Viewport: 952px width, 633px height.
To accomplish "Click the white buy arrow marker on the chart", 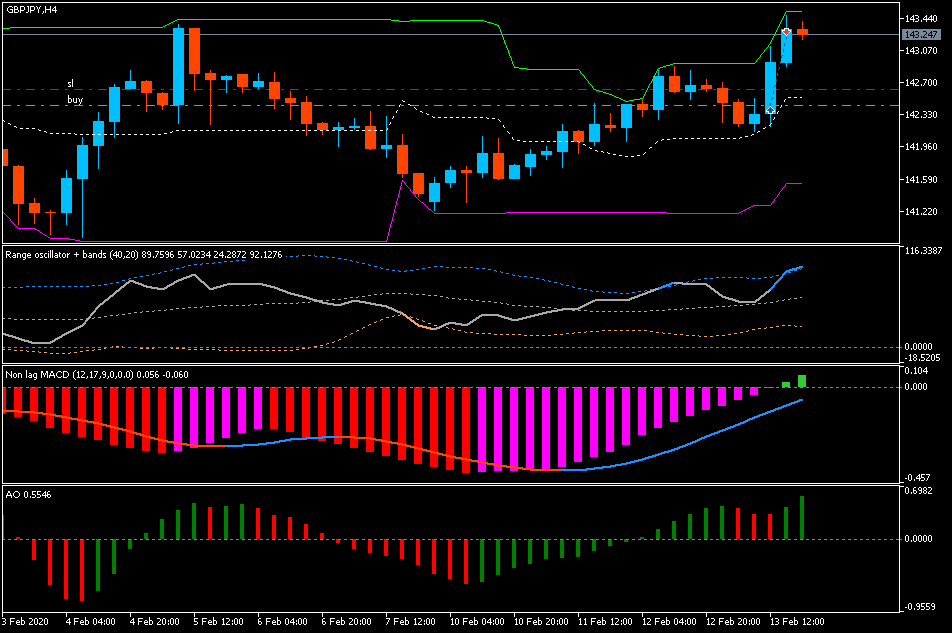I will (x=770, y=110).
